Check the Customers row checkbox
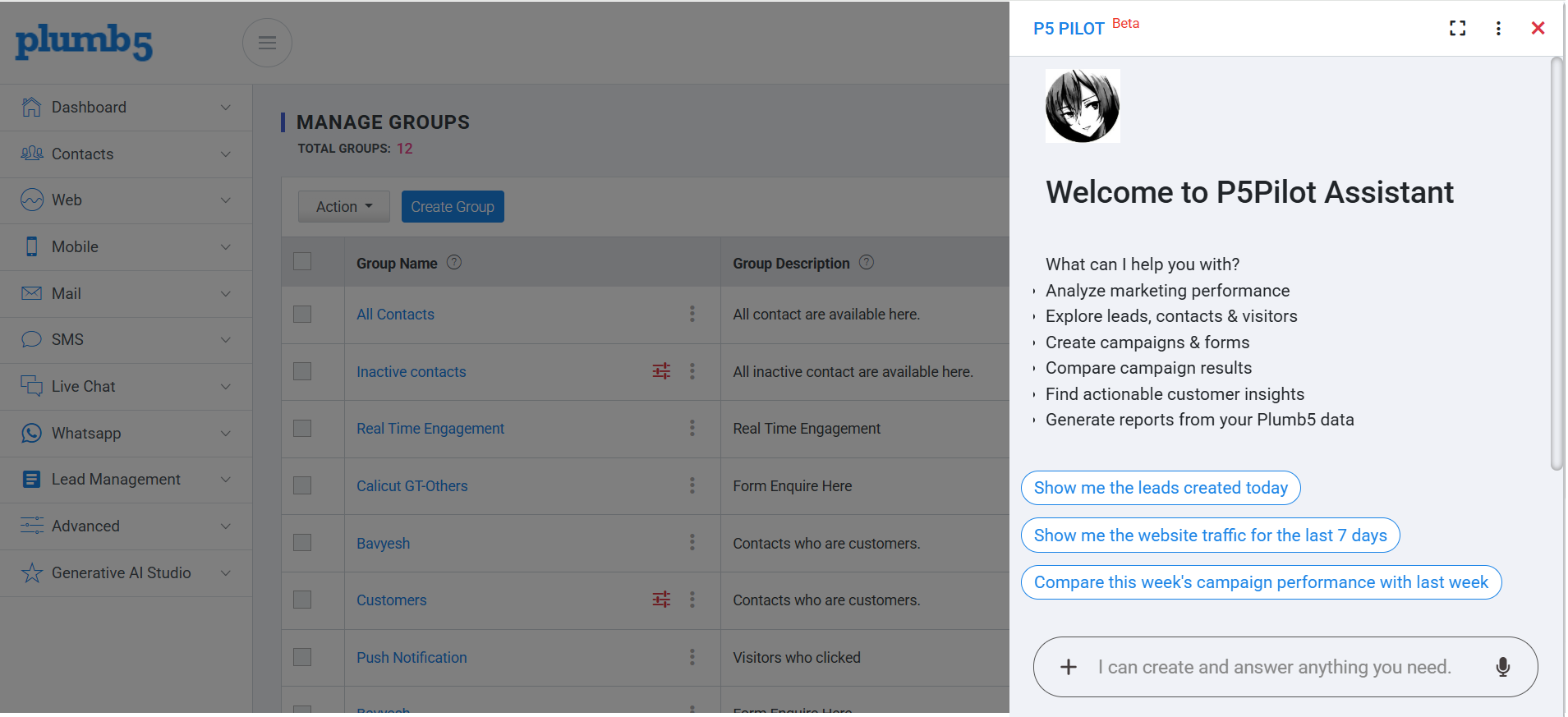1568x717 pixels. pos(302,600)
